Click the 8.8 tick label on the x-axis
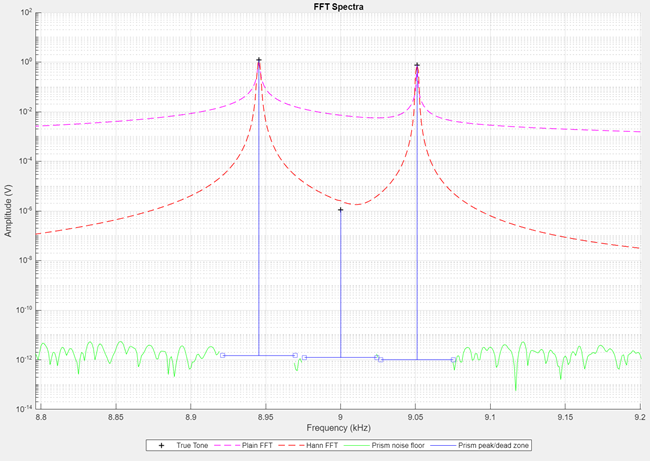The image size is (650, 461). coord(41,417)
